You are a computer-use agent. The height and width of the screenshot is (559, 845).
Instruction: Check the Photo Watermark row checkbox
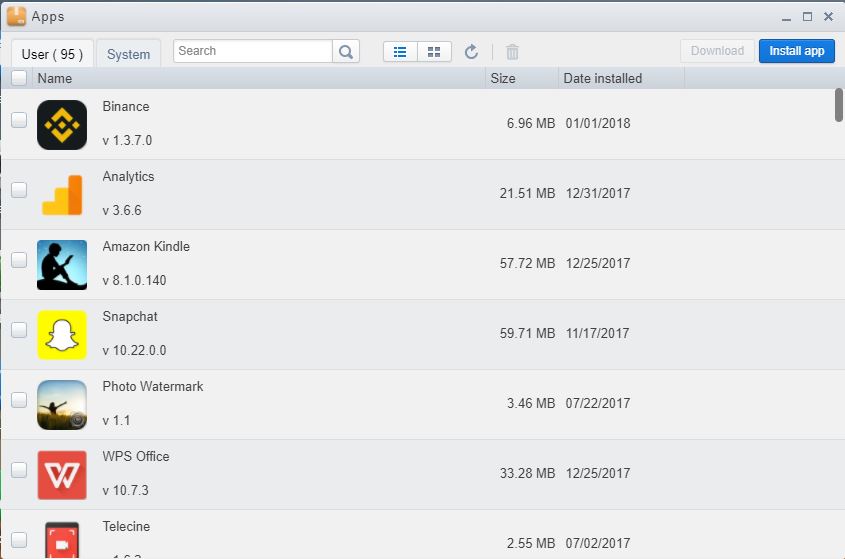pos(19,400)
